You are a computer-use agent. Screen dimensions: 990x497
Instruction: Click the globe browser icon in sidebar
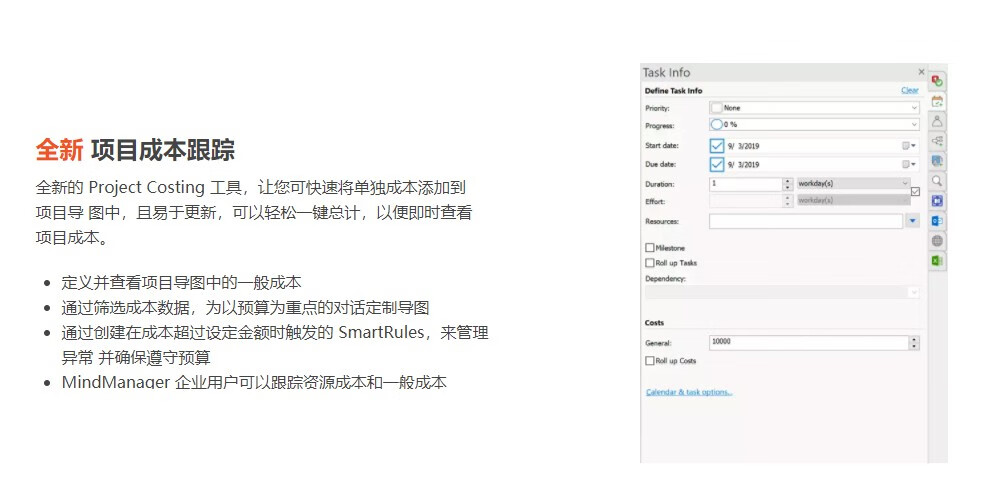tap(938, 241)
